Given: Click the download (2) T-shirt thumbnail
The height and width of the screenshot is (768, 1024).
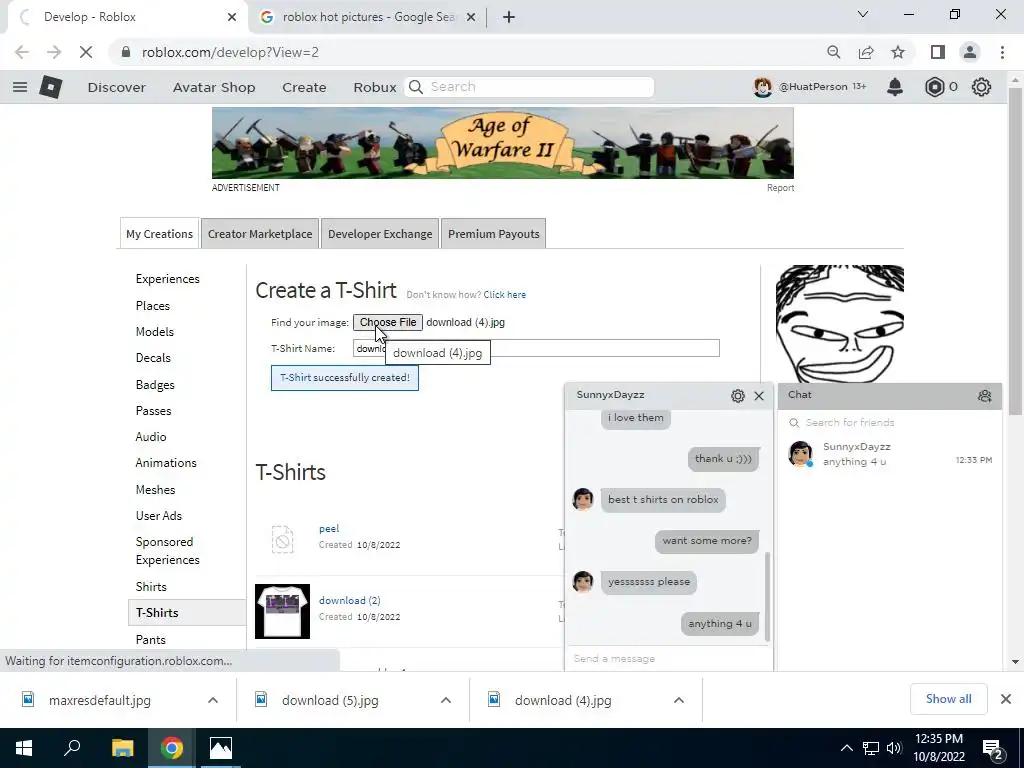Looking at the screenshot, I should tap(282, 611).
